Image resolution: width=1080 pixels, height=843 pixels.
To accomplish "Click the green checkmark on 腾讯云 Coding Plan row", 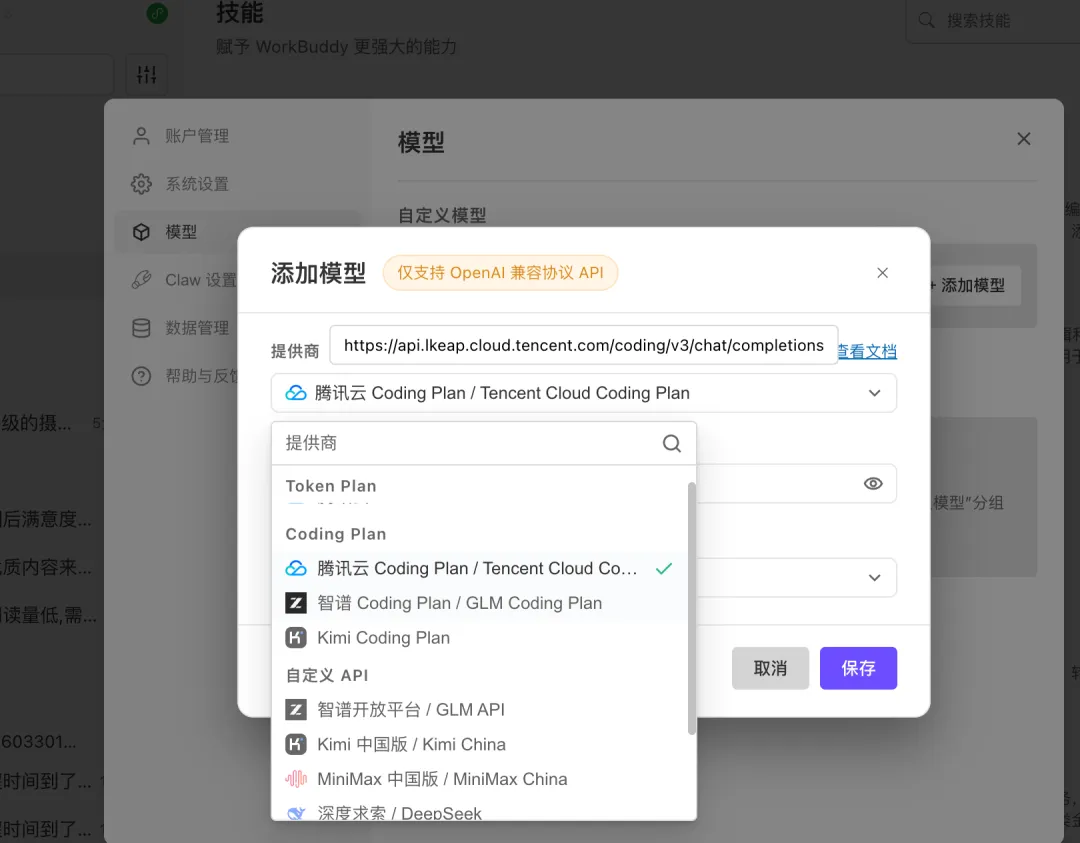I will coord(664,569).
